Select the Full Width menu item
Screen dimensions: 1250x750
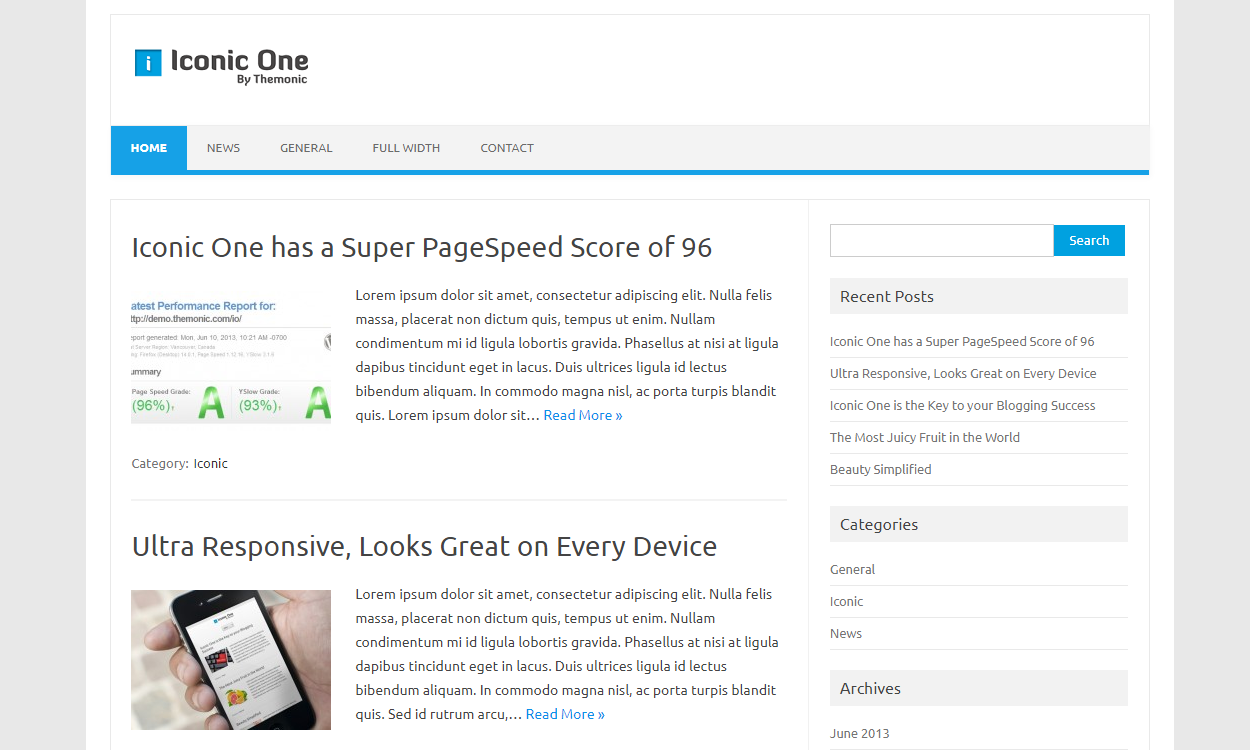(x=406, y=148)
